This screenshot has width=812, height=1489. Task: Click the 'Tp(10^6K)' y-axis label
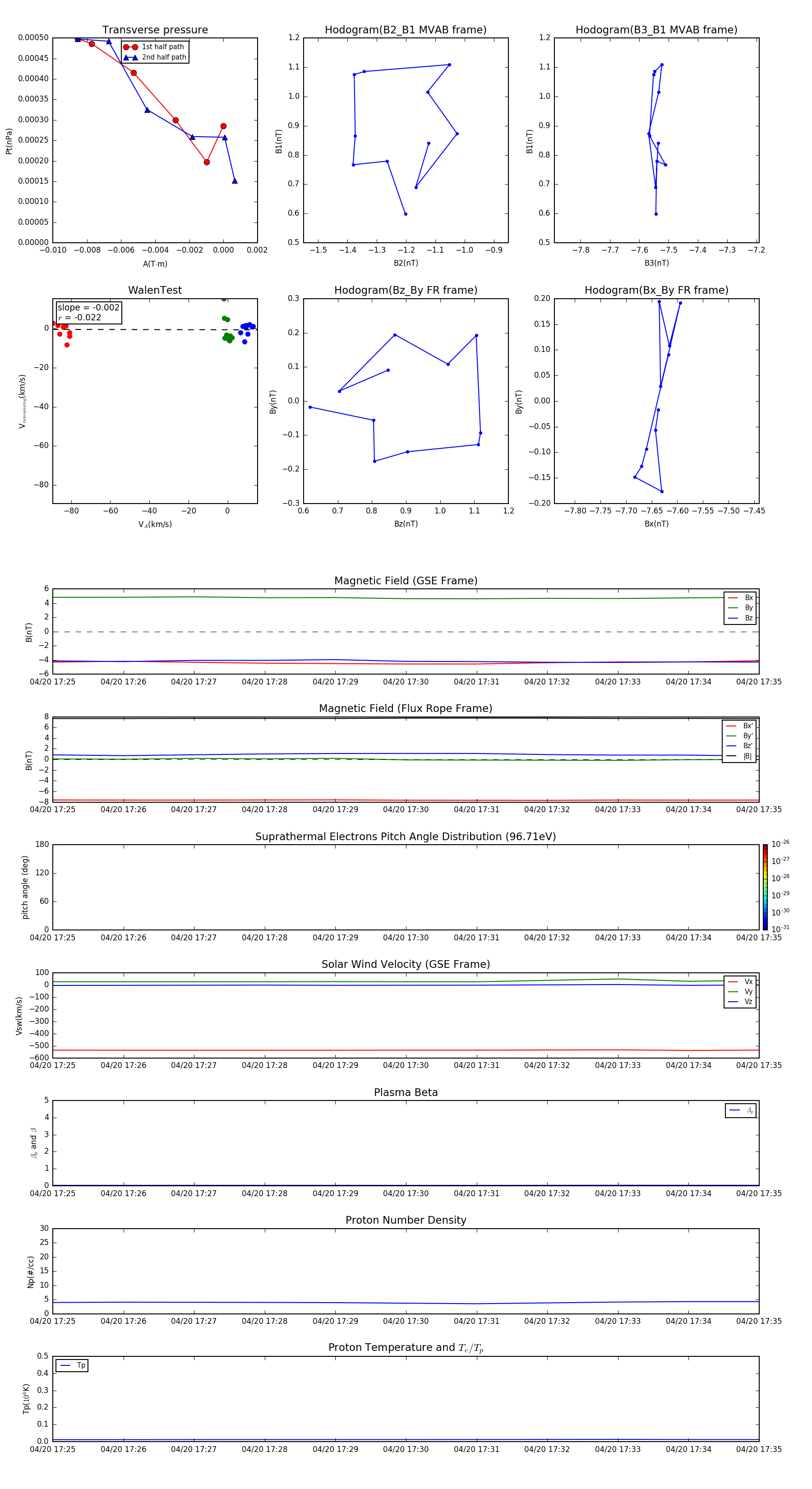point(26,1399)
